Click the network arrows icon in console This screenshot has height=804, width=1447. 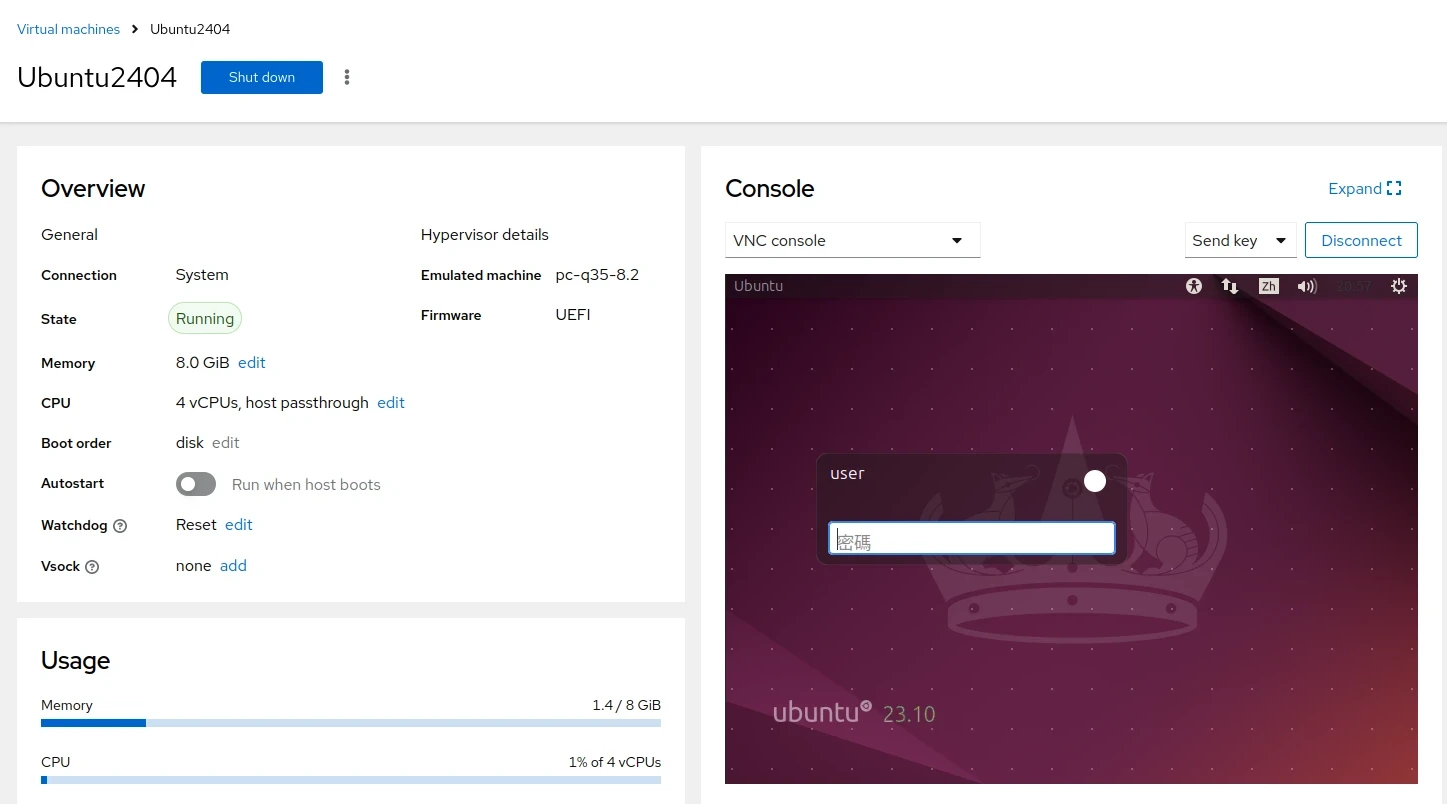click(1230, 286)
